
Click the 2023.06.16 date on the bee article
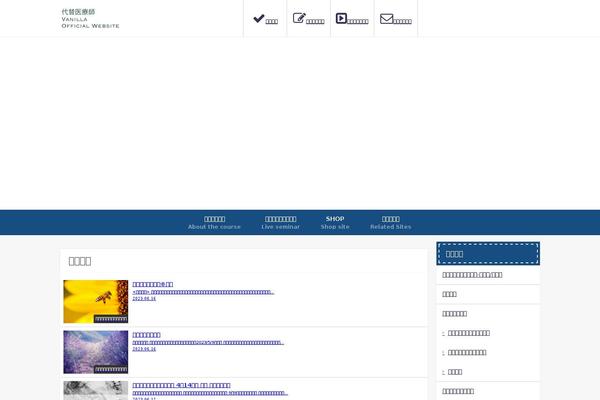pos(144,299)
